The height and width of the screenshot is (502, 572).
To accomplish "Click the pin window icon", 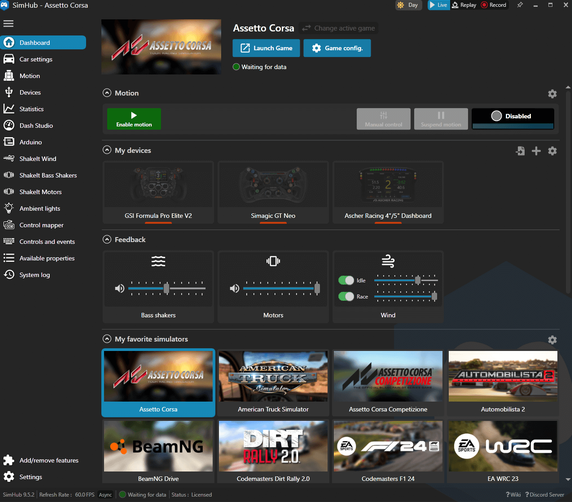I will pos(520,5).
